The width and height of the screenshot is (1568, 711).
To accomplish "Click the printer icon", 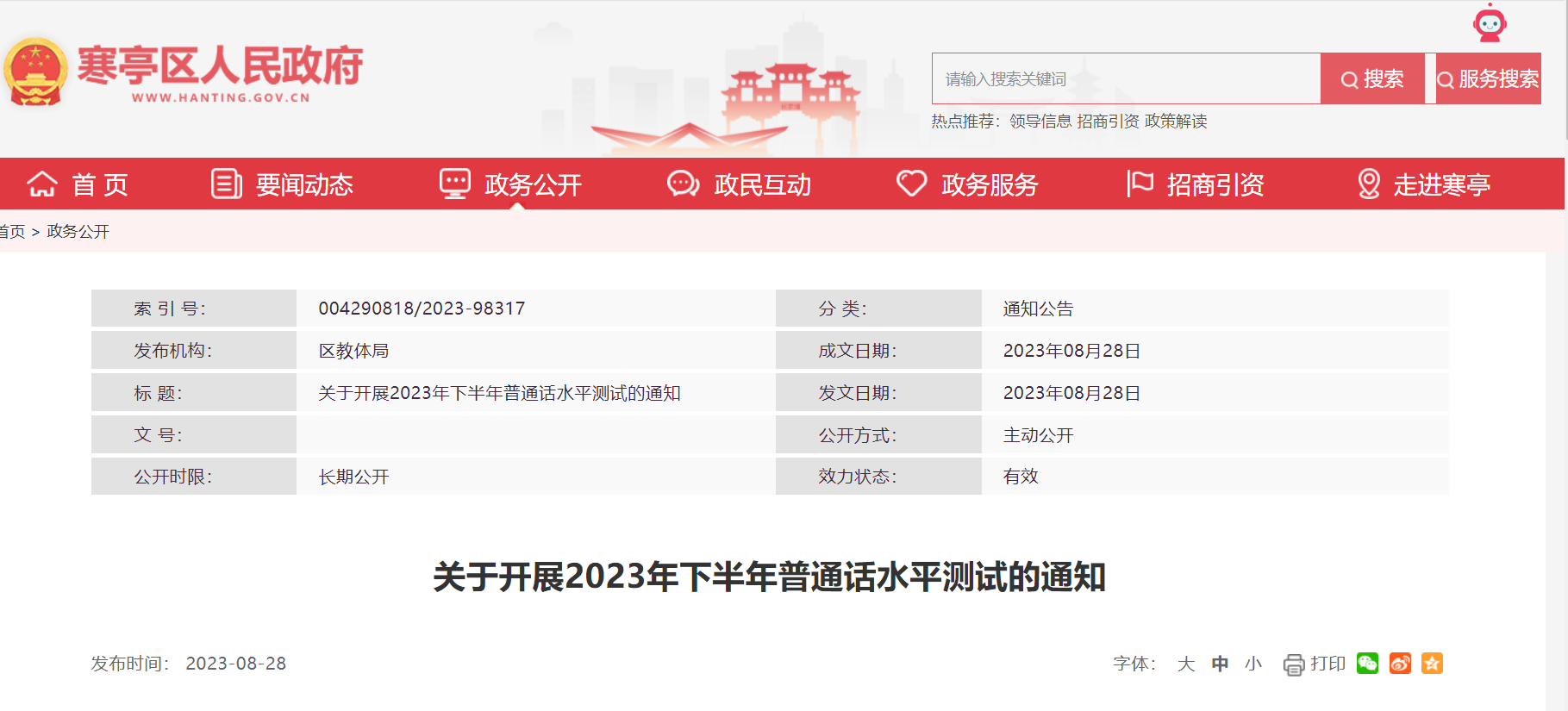I will point(1294,664).
